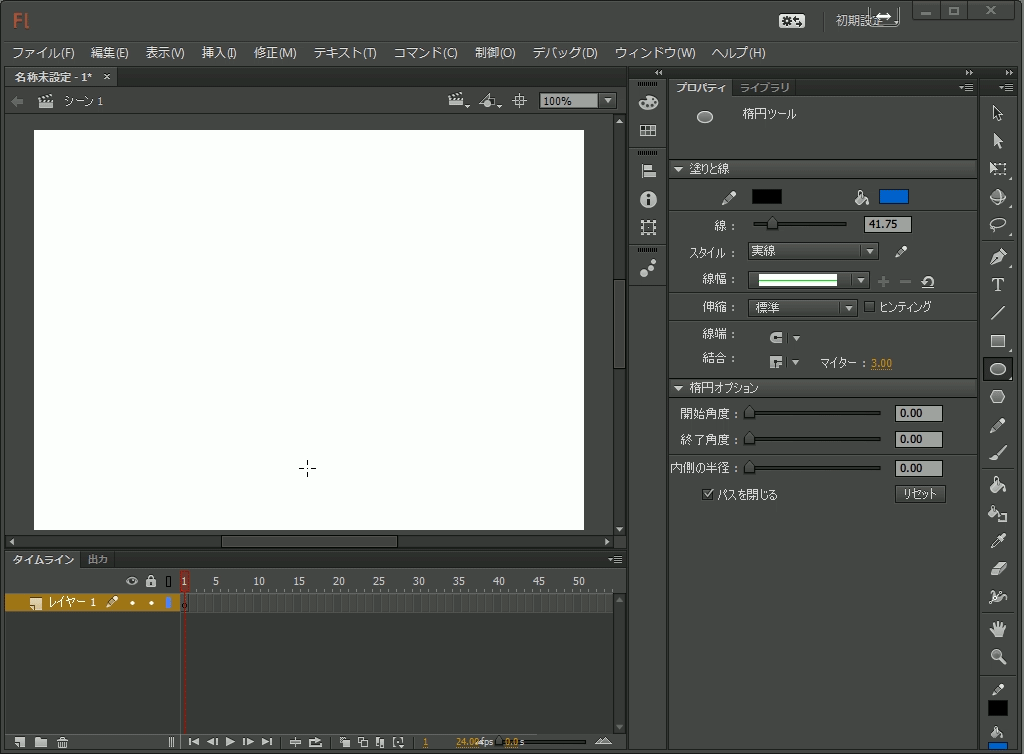Select the Free Transform tool
Screen dimensions: 1024x754
coord(997,168)
